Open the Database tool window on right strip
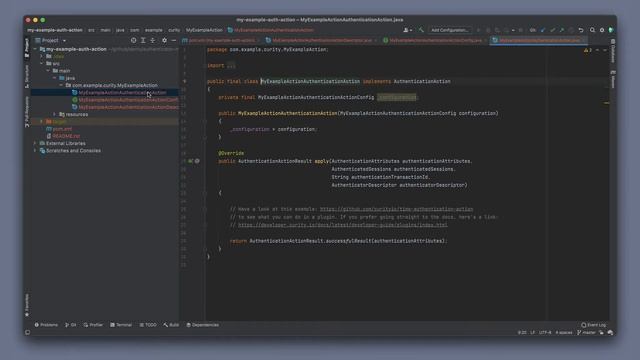This screenshot has width=640, height=360. (x=613, y=51)
